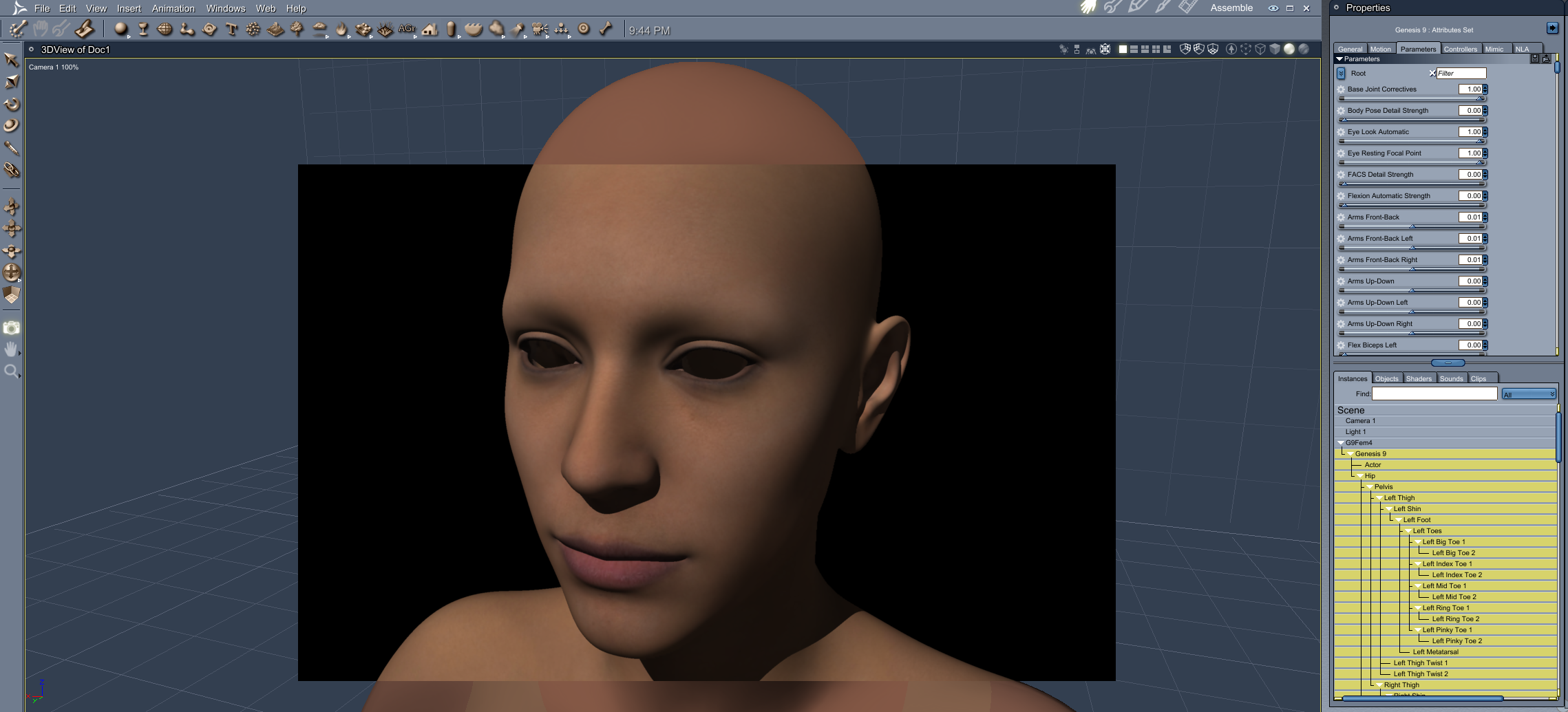Screen dimensions: 1568x712
Task: Select the rotate tool in left toolbar
Action: [12, 104]
